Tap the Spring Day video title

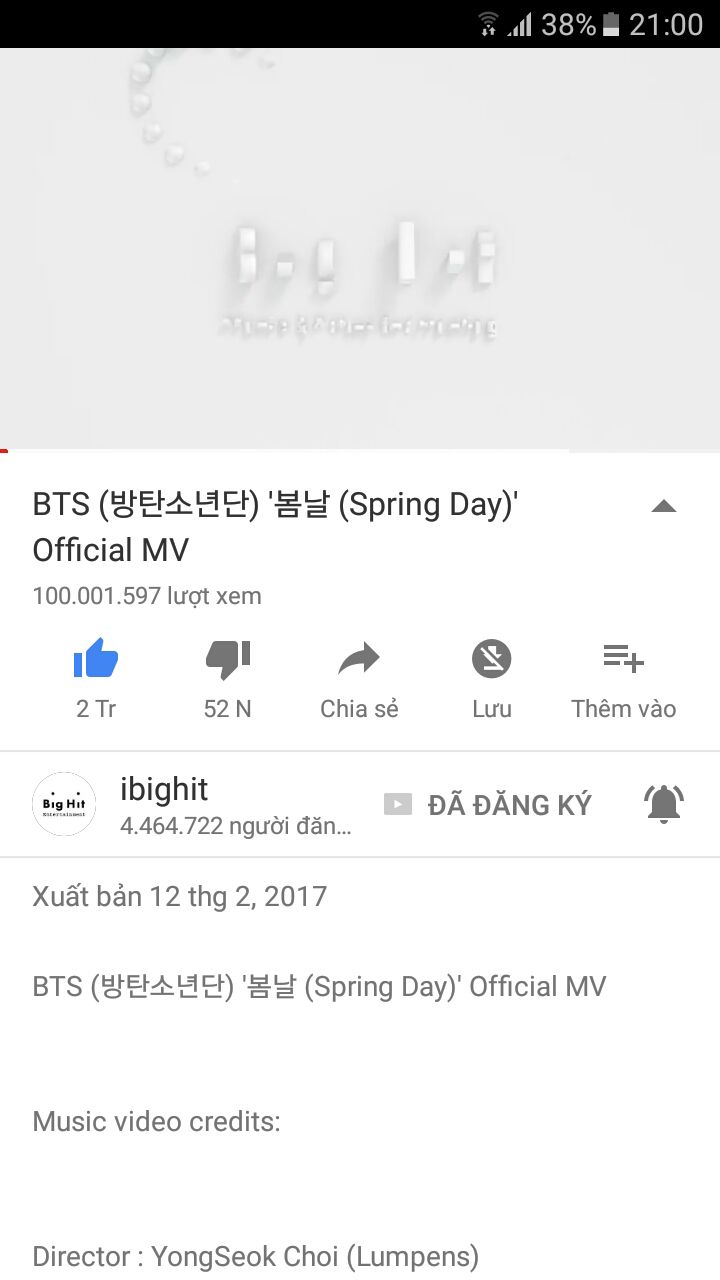point(274,527)
